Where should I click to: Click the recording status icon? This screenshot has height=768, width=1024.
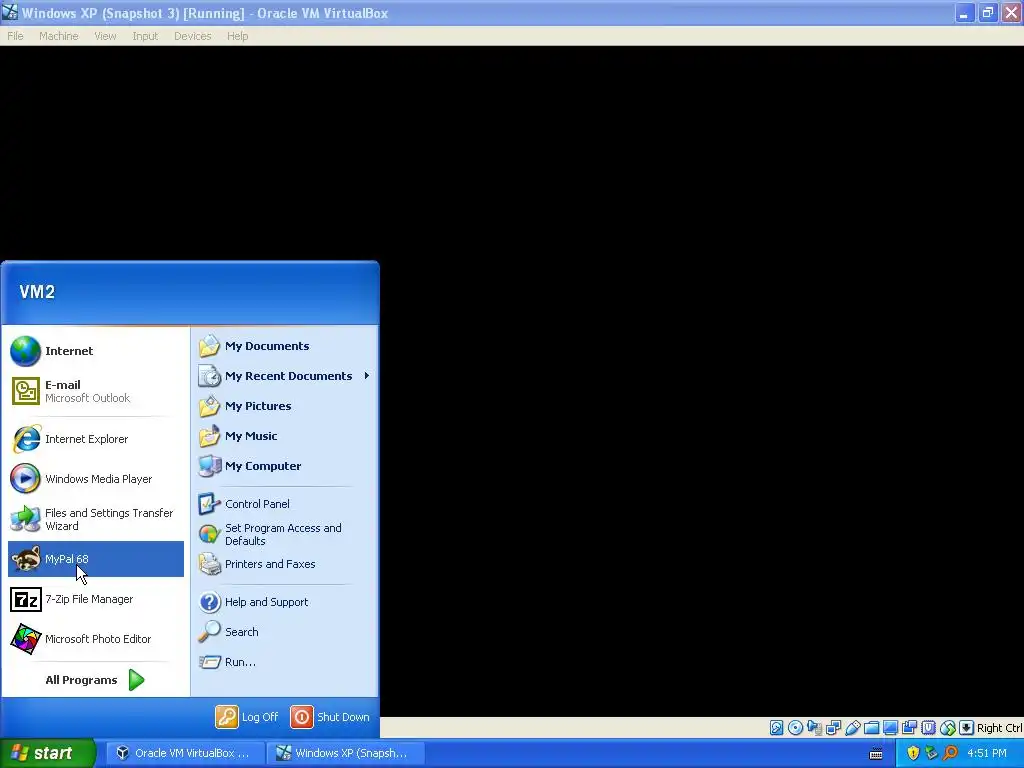909,728
